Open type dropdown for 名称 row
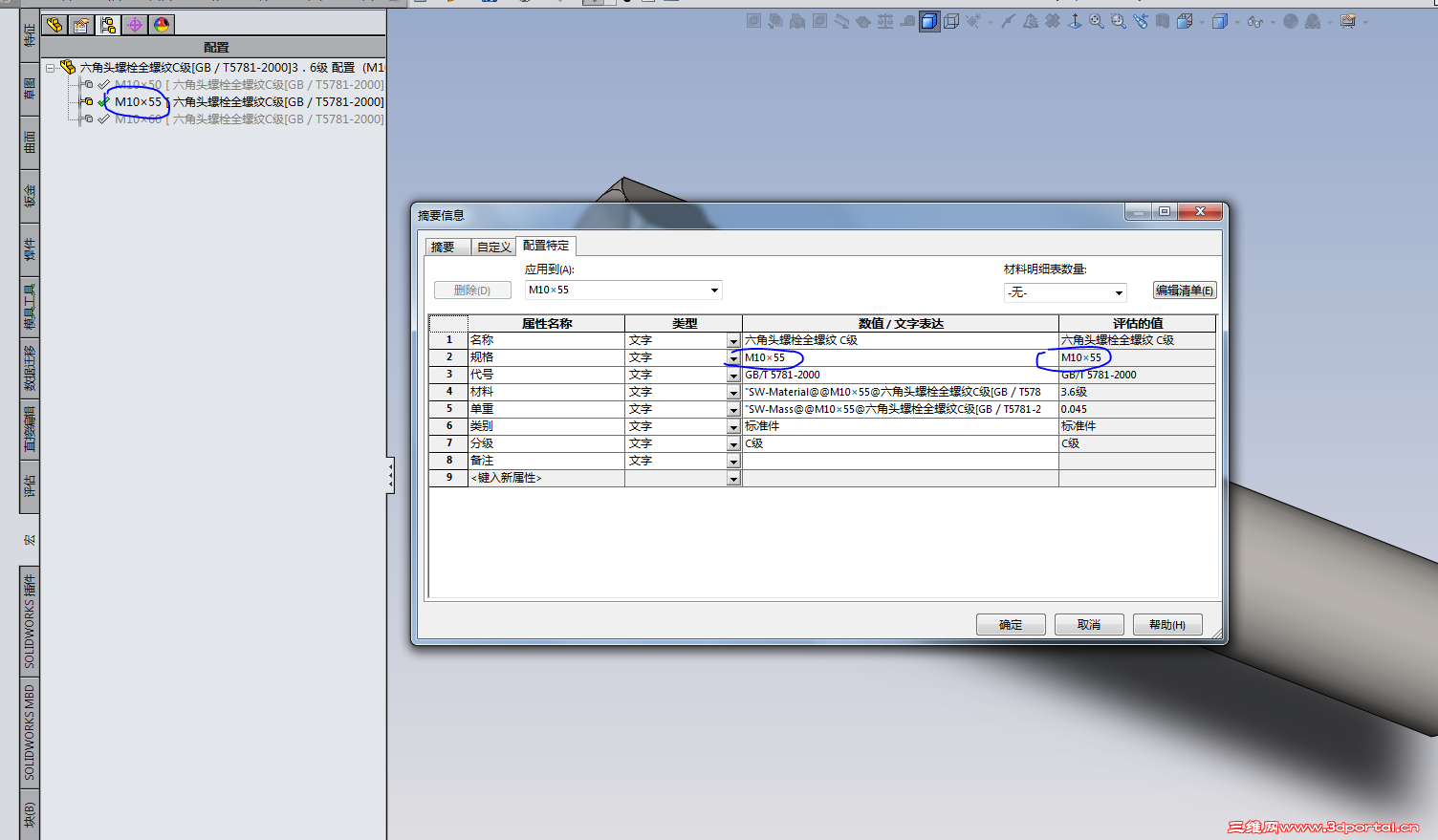 733,341
